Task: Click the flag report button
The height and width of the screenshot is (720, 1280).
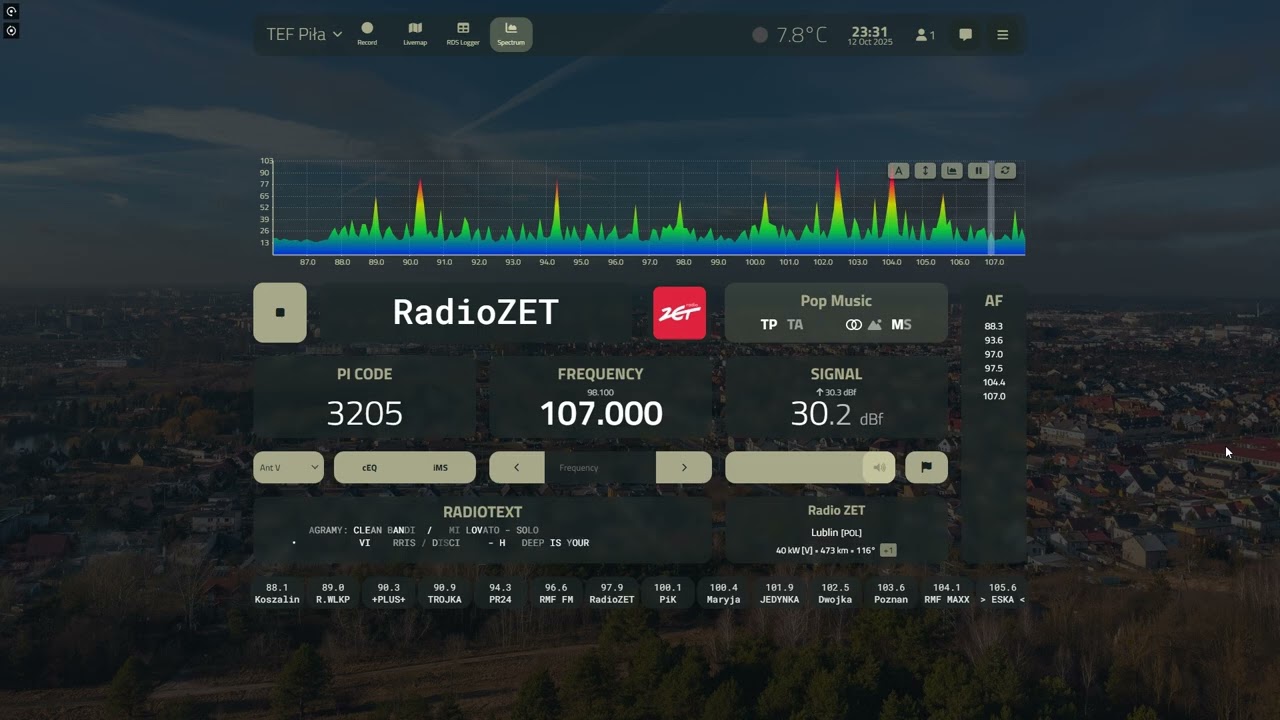Action: [926, 467]
